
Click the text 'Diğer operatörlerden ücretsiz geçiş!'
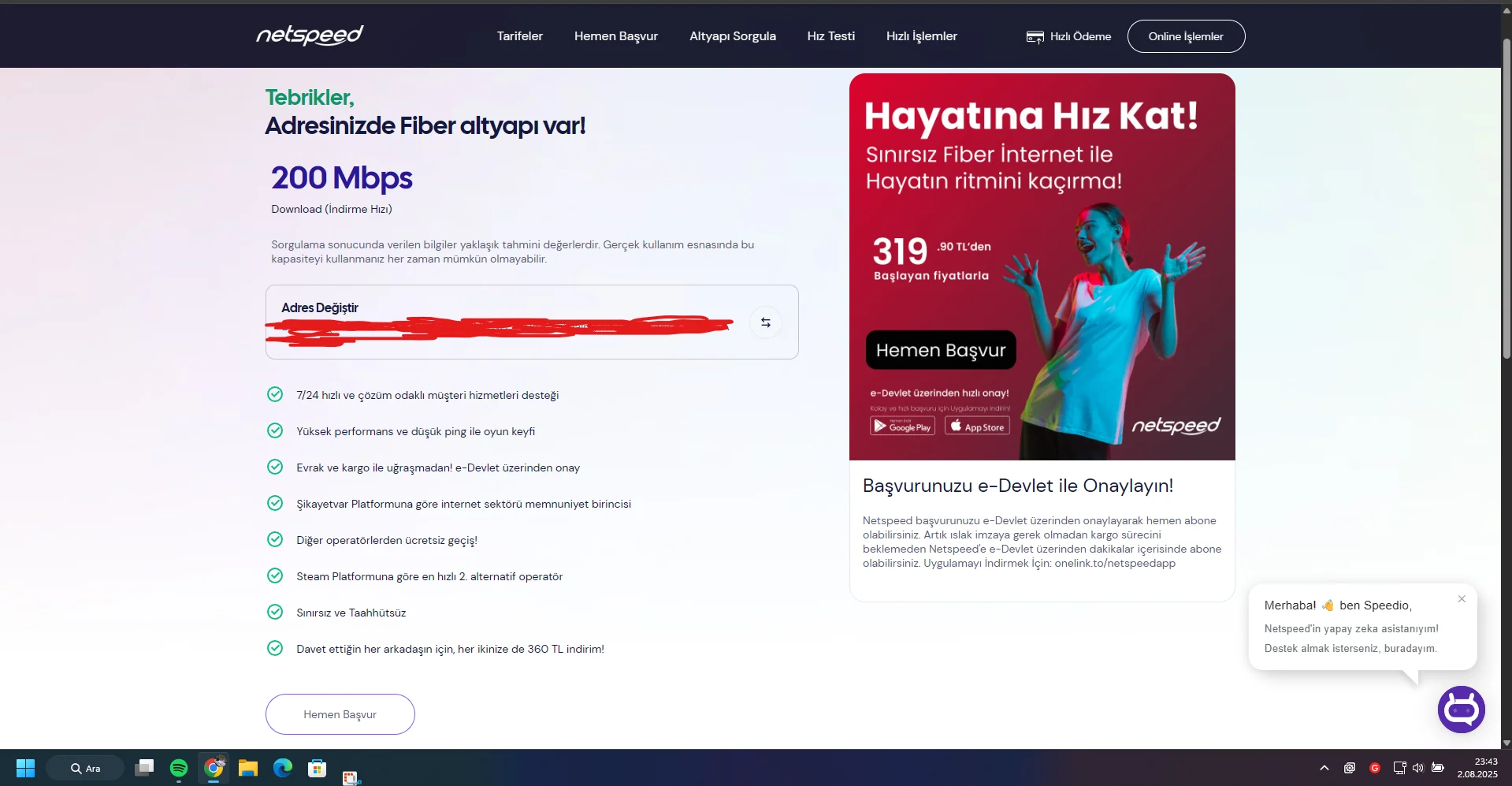[x=387, y=540]
